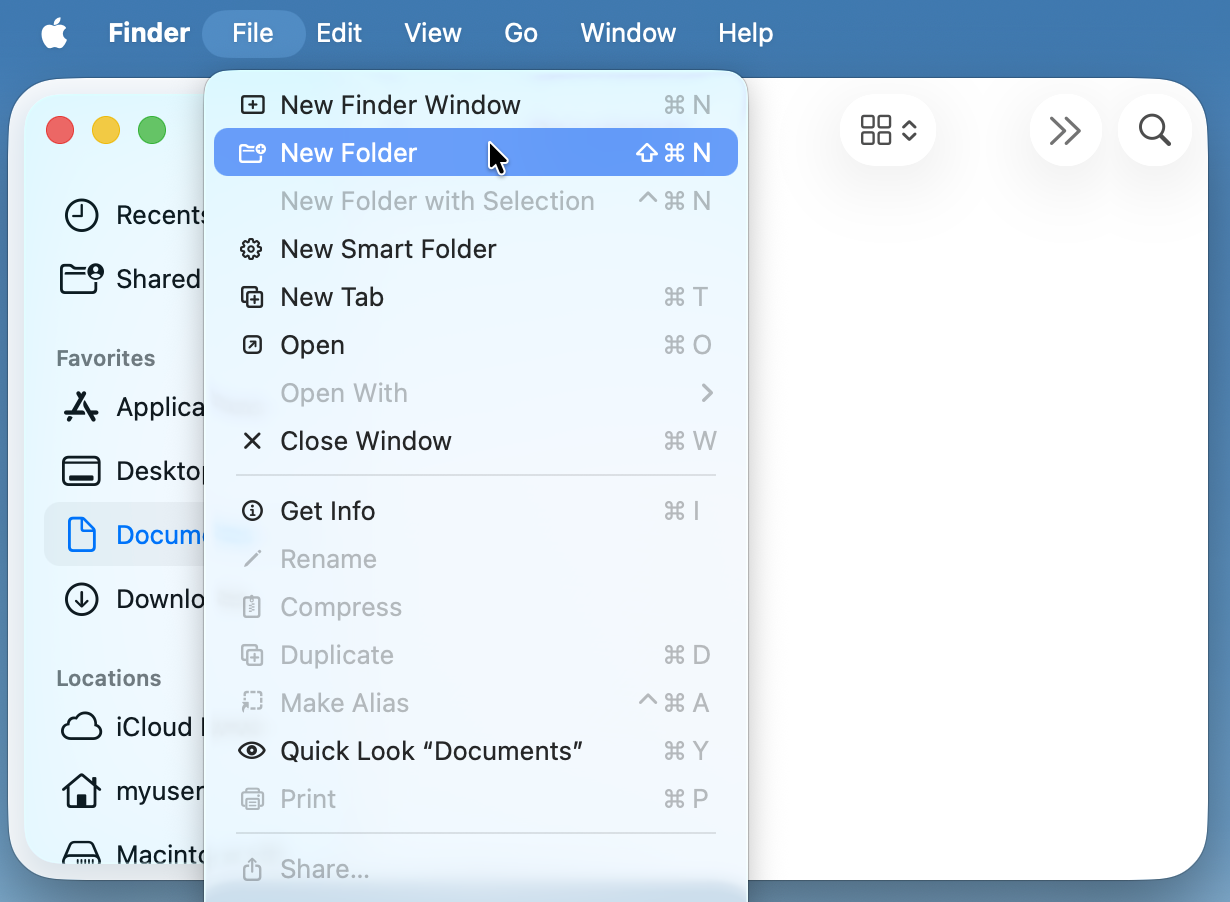Click the Smart Folder gear icon
Image resolution: width=1230 pixels, height=902 pixels.
[x=252, y=249]
